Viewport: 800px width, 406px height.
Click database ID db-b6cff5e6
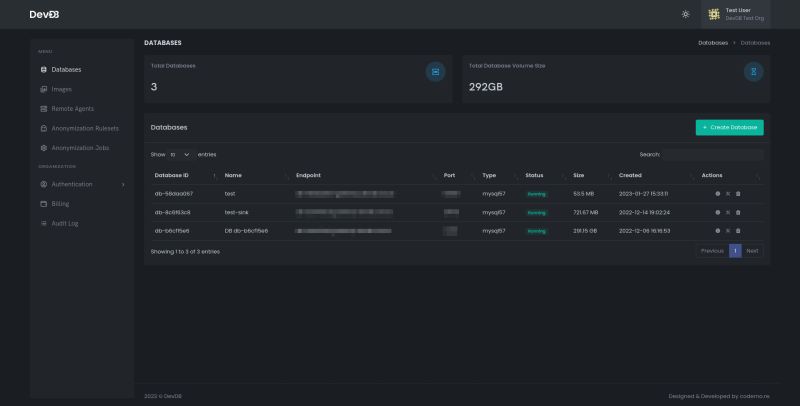tap(172, 231)
